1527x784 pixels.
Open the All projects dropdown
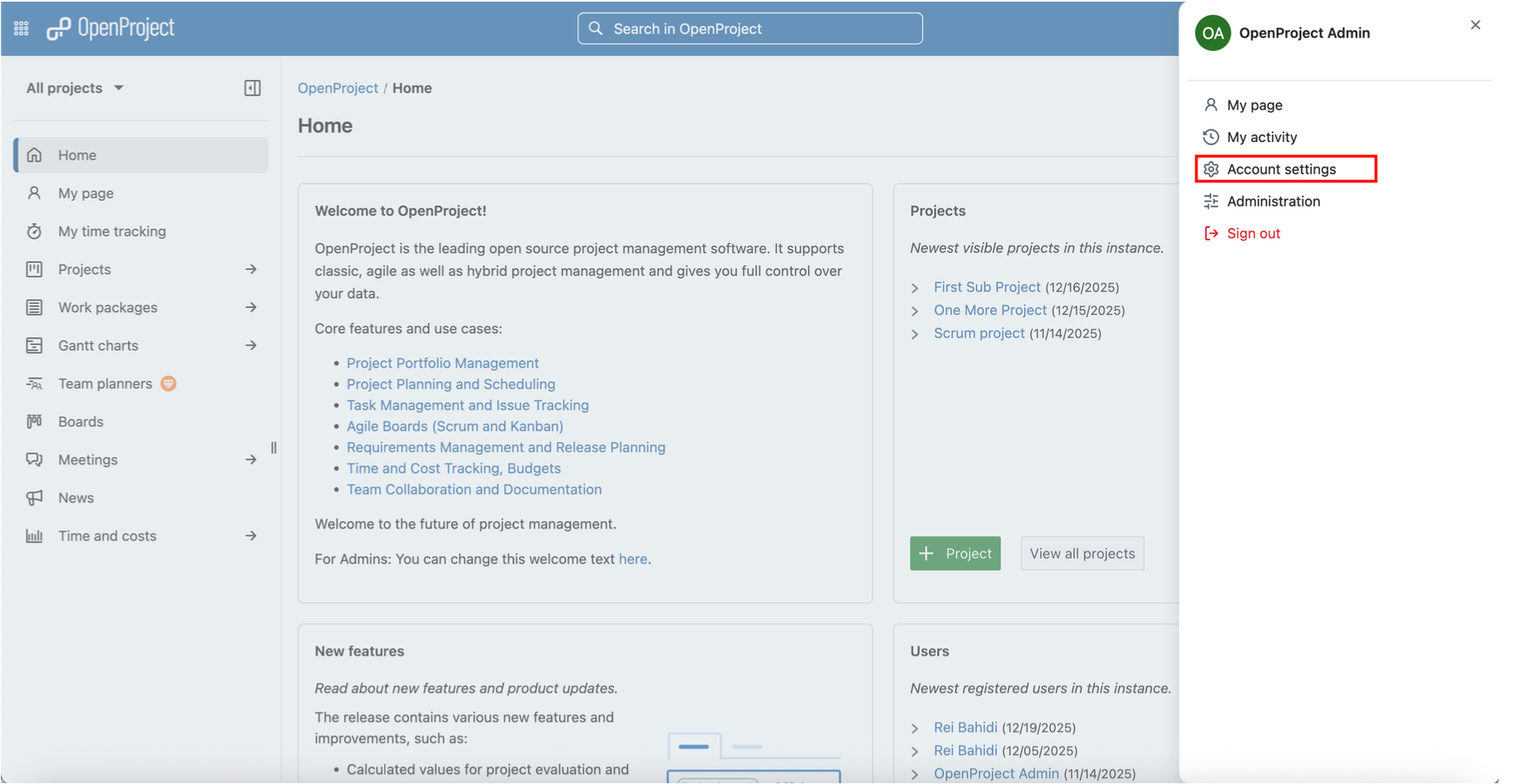[x=76, y=88]
